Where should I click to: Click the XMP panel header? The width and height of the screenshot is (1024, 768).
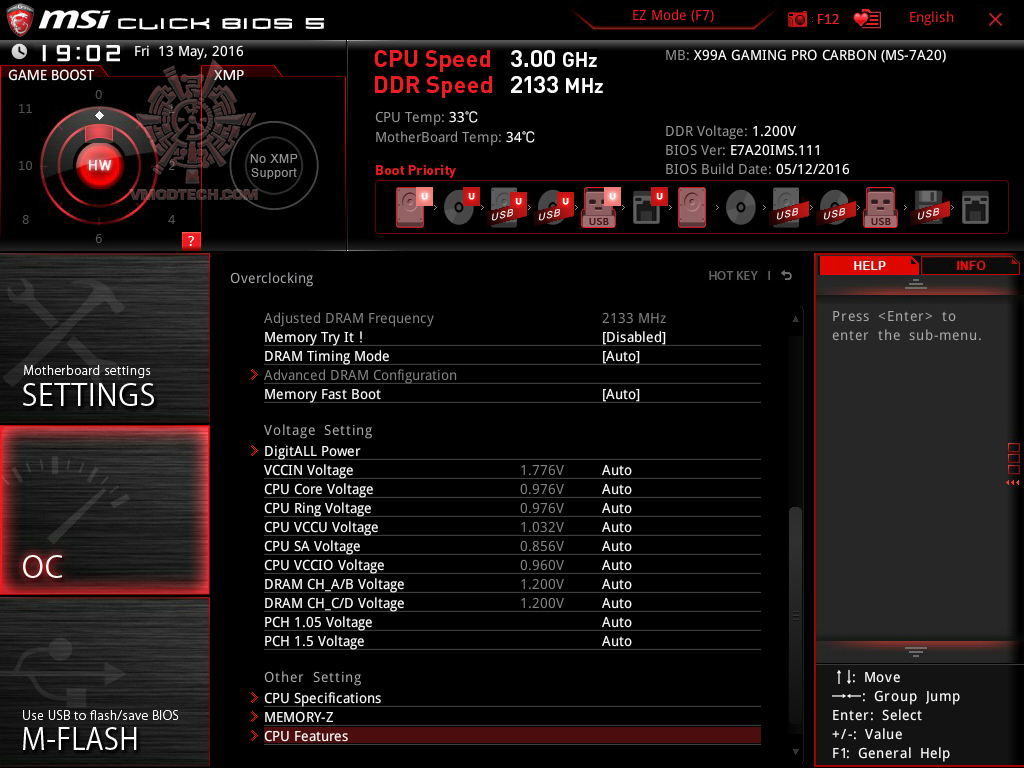[229, 75]
